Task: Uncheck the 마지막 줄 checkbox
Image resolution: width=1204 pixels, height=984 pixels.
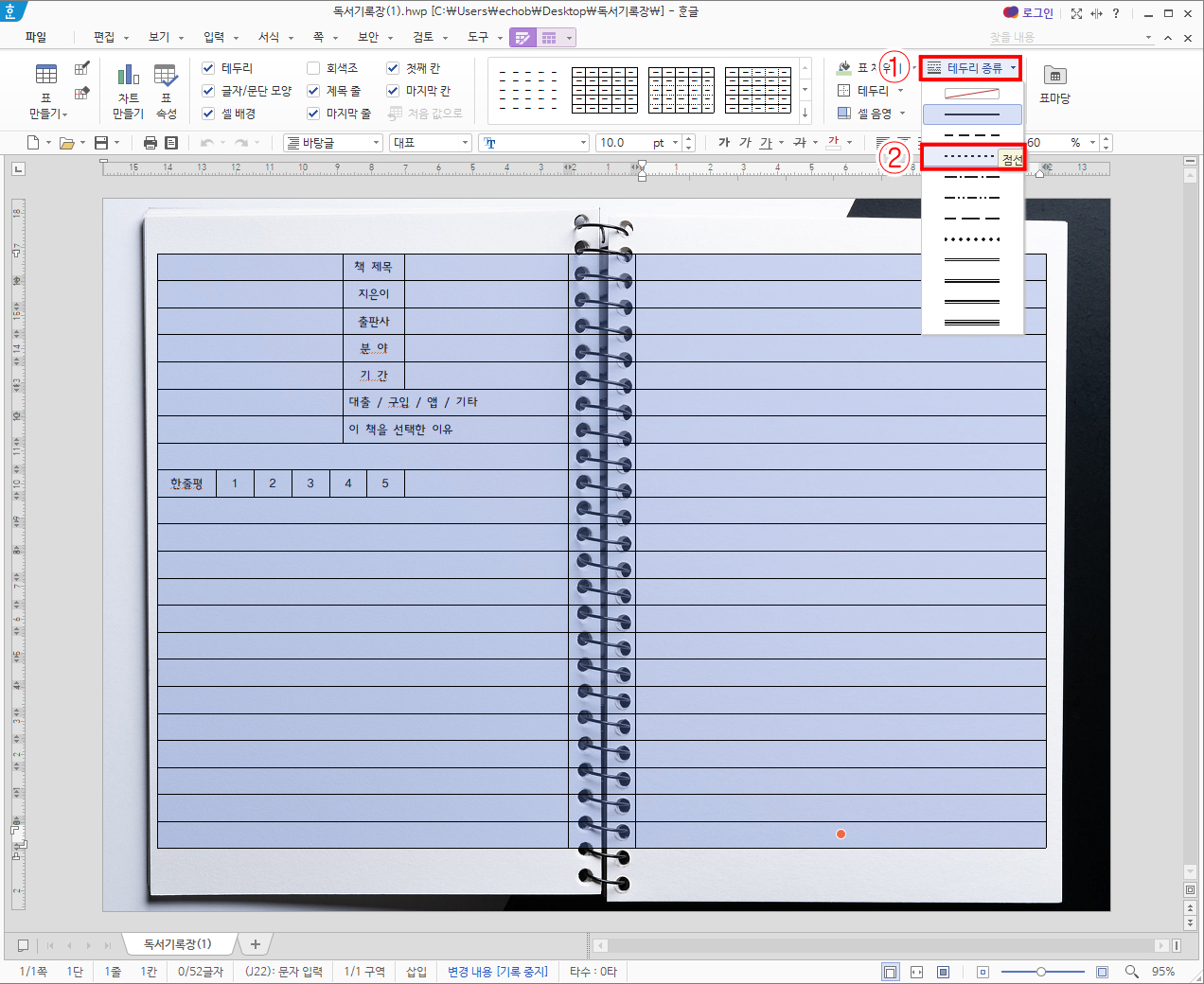Action: [x=313, y=114]
